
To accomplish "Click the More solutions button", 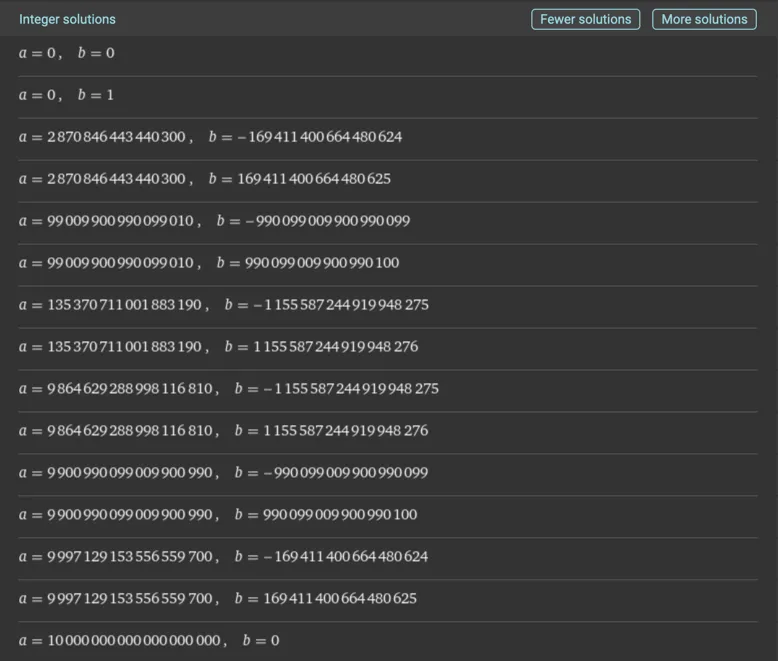I will click(x=704, y=19).
